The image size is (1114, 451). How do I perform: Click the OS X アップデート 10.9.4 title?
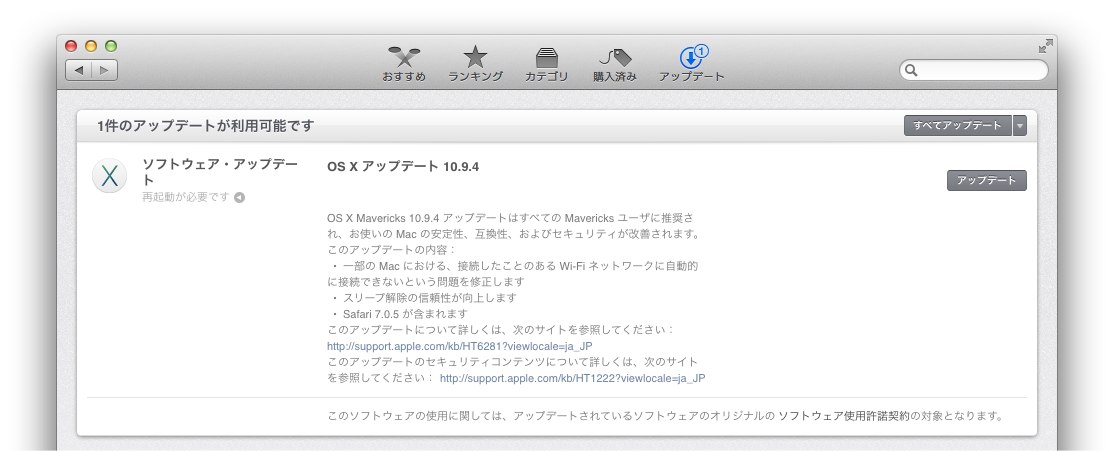[x=403, y=166]
